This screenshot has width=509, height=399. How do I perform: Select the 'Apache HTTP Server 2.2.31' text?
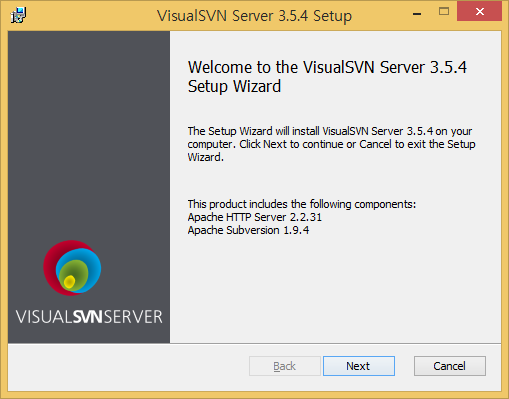255,217
